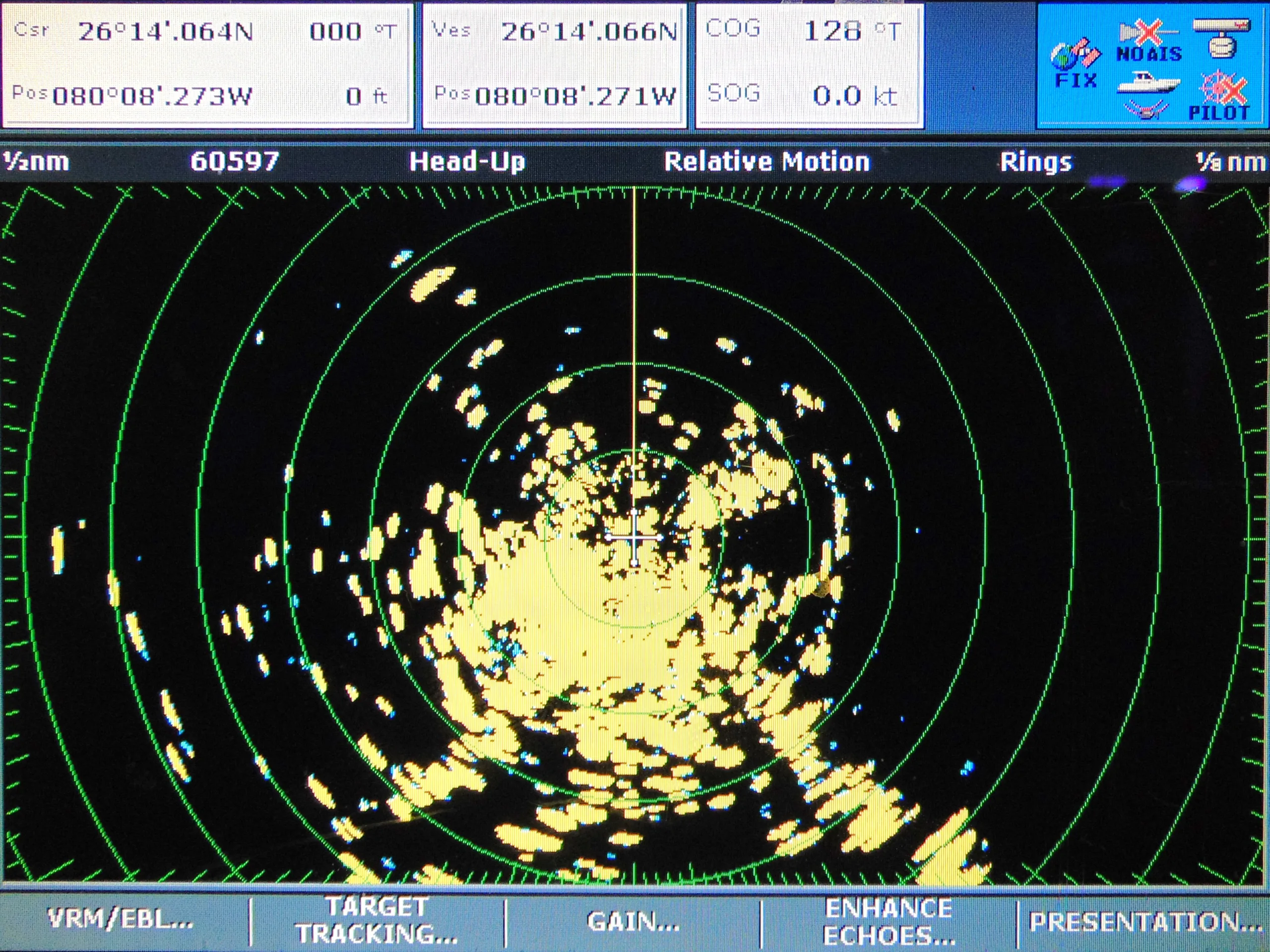Viewport: 1270px width, 952px height.
Task: Open the ENHANCE ECHOES softkey menu
Action: pos(889,921)
